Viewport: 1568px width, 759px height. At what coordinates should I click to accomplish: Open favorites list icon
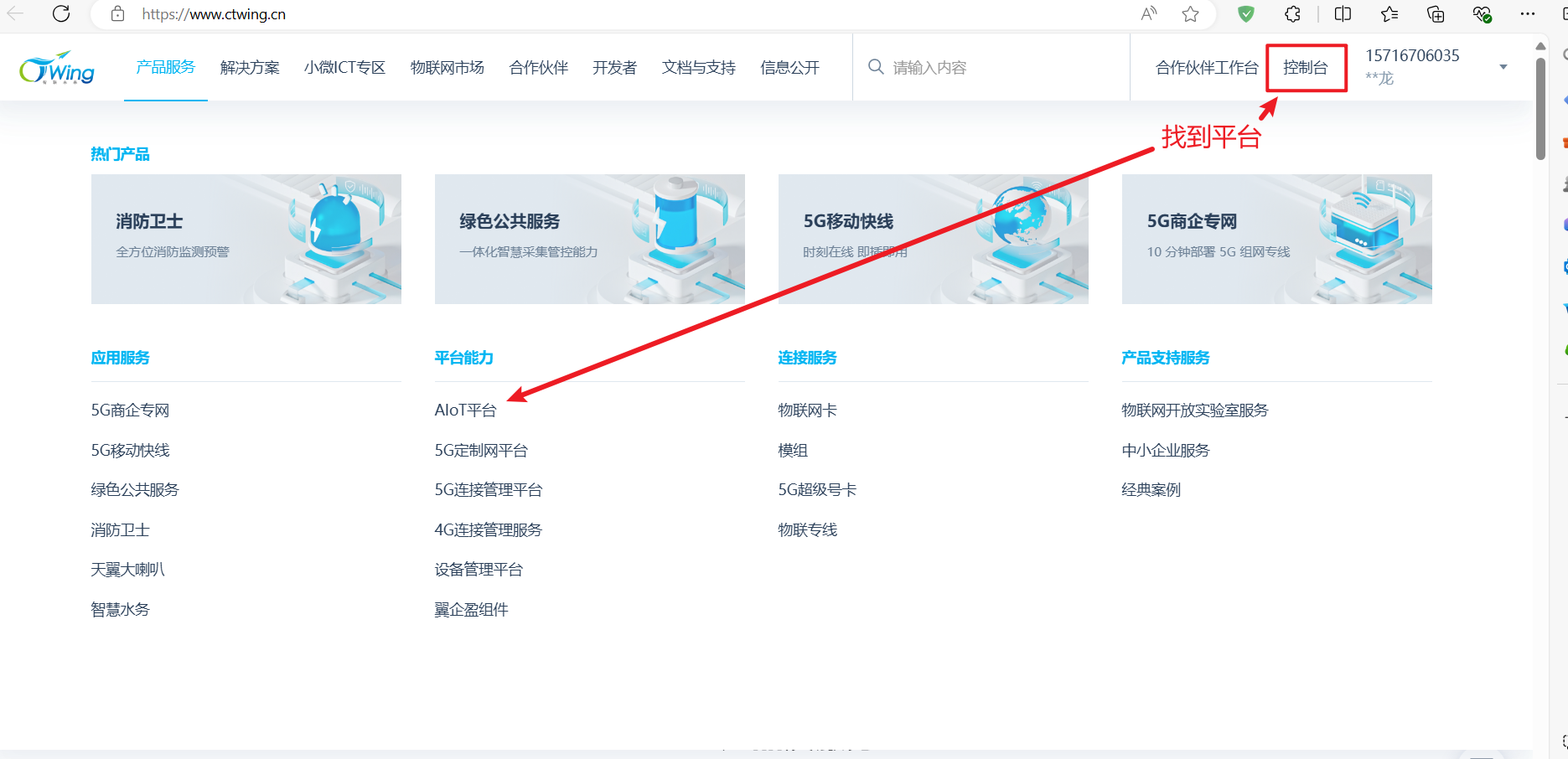1389,13
